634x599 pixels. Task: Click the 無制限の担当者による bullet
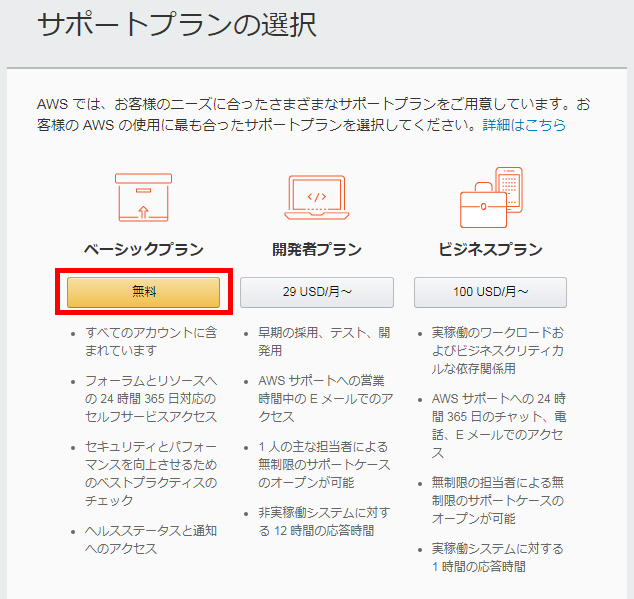tap(498, 500)
